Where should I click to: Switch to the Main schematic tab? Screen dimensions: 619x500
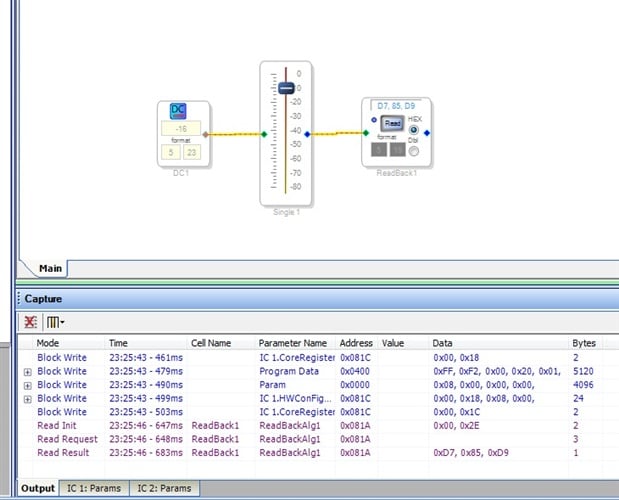point(51,268)
